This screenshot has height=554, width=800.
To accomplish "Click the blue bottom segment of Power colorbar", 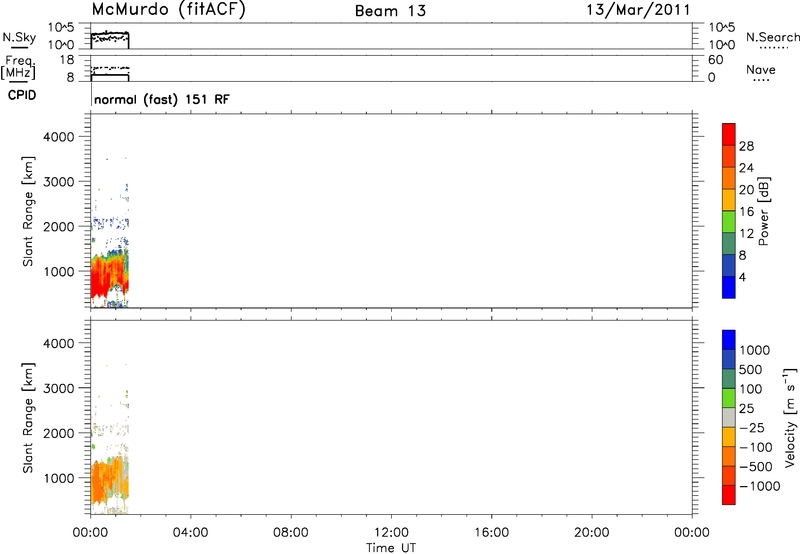I will tap(729, 287).
